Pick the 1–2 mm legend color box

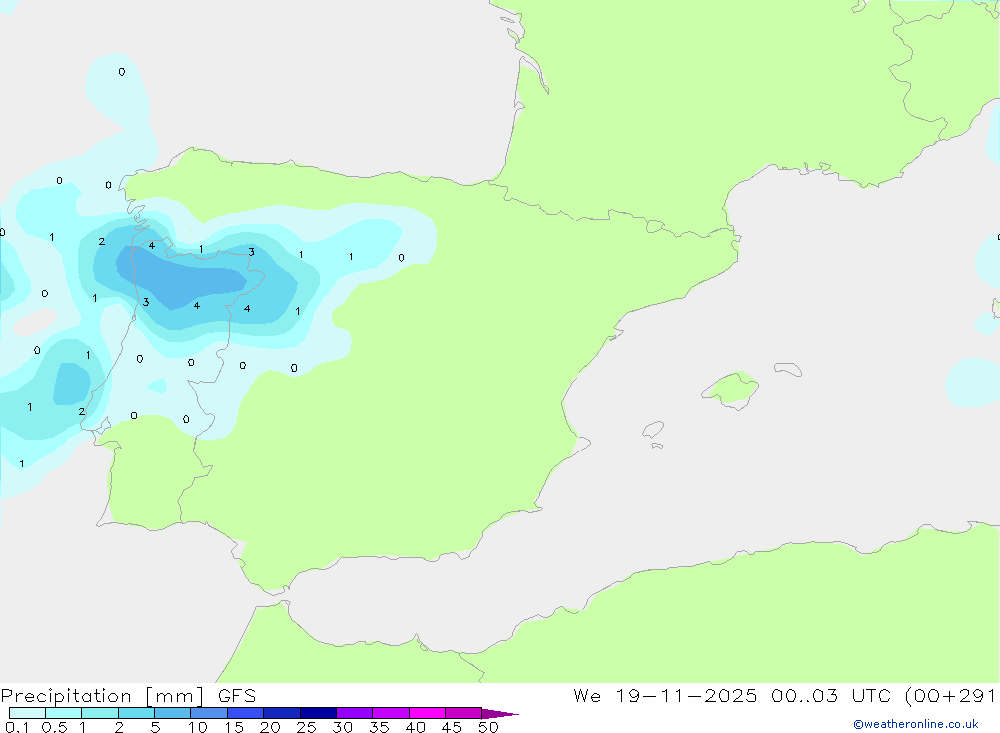pyautogui.click(x=100, y=713)
